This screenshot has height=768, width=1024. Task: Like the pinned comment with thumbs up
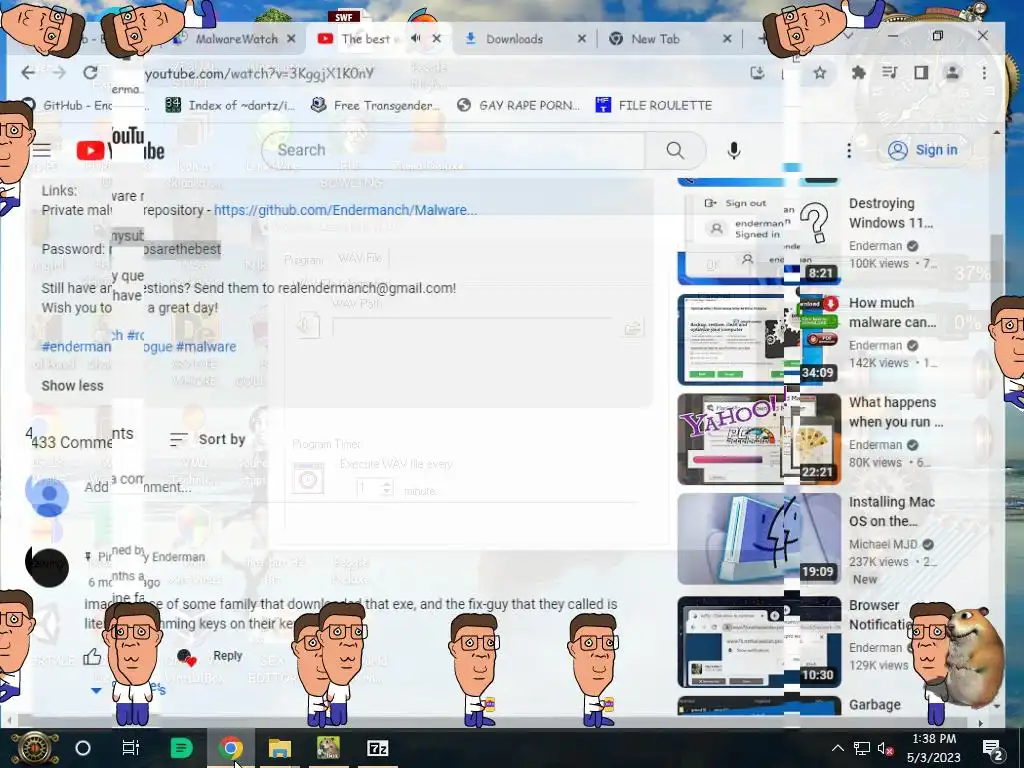92,656
